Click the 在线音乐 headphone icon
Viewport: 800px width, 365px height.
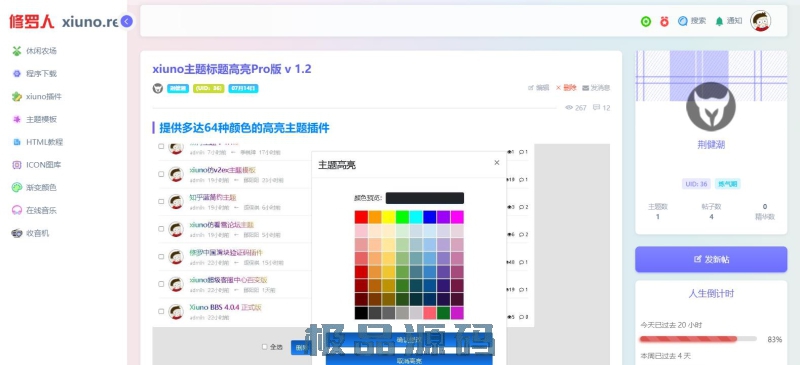pos(17,210)
